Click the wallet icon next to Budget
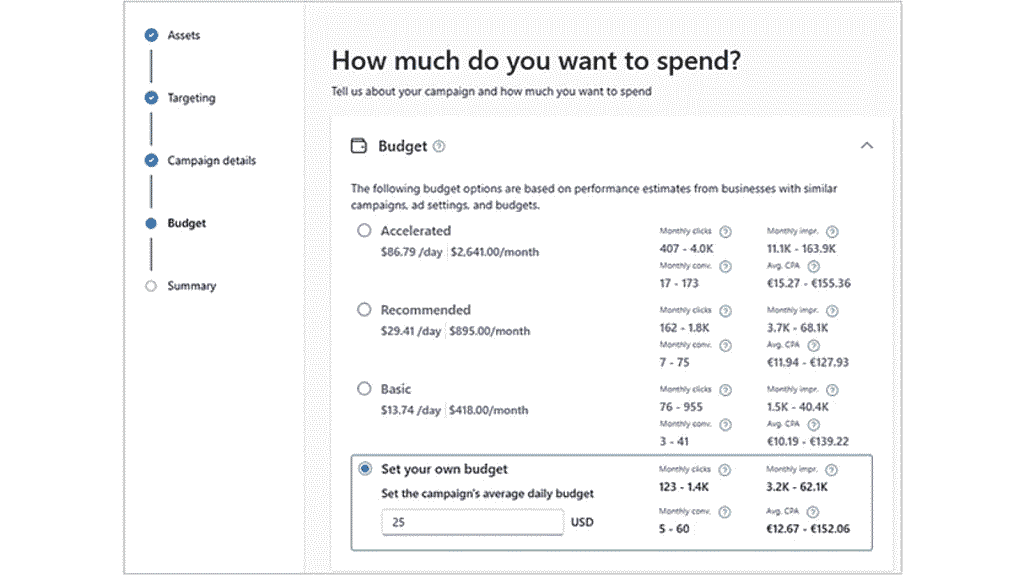This screenshot has width=1024, height=576. (359, 145)
